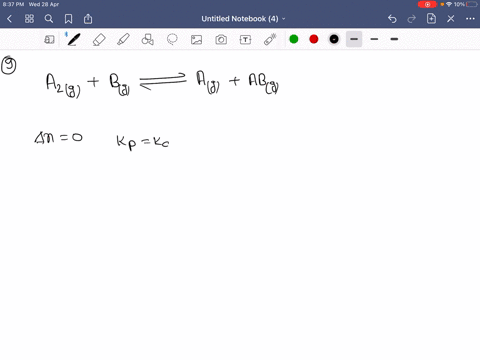
Task: Select the middle stroke thickness preset
Action: [374, 39]
